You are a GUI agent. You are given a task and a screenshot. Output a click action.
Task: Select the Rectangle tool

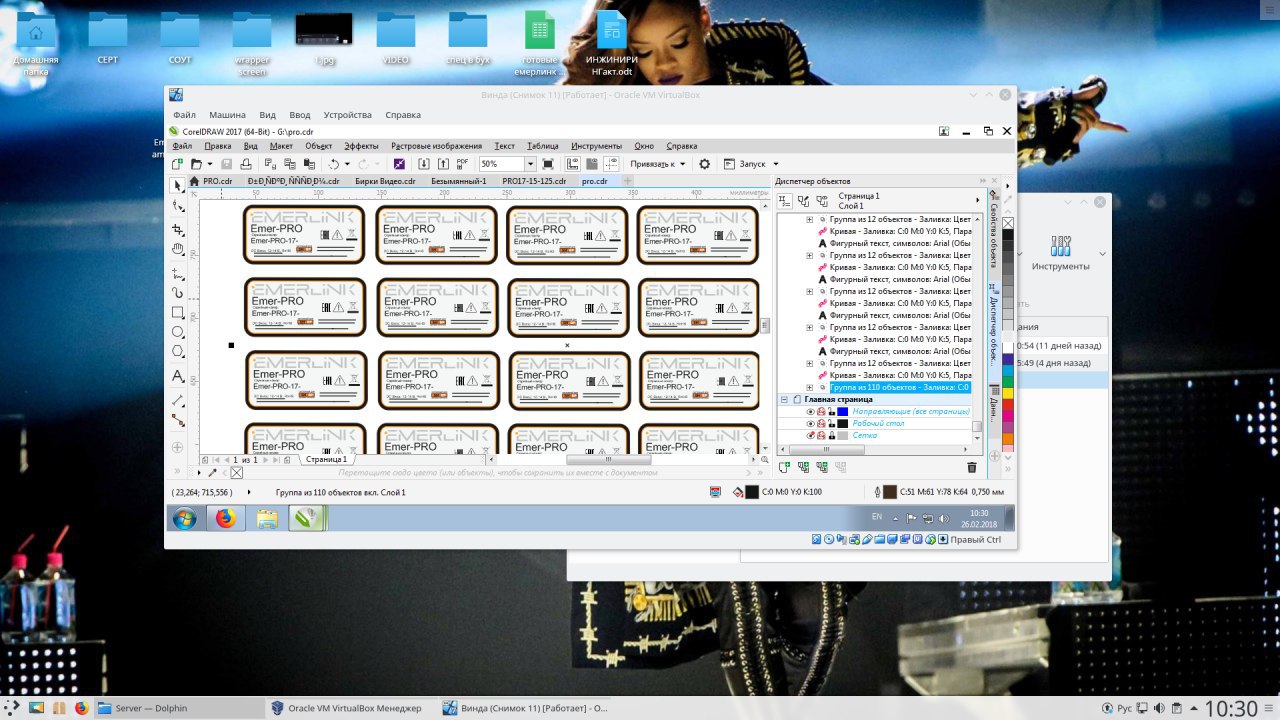pos(178,312)
